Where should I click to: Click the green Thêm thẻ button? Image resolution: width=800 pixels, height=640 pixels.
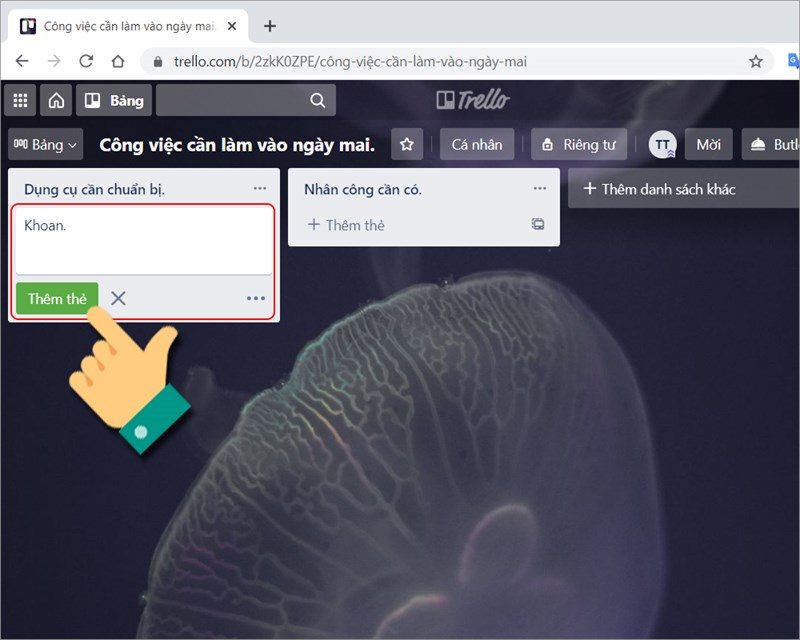coord(57,298)
